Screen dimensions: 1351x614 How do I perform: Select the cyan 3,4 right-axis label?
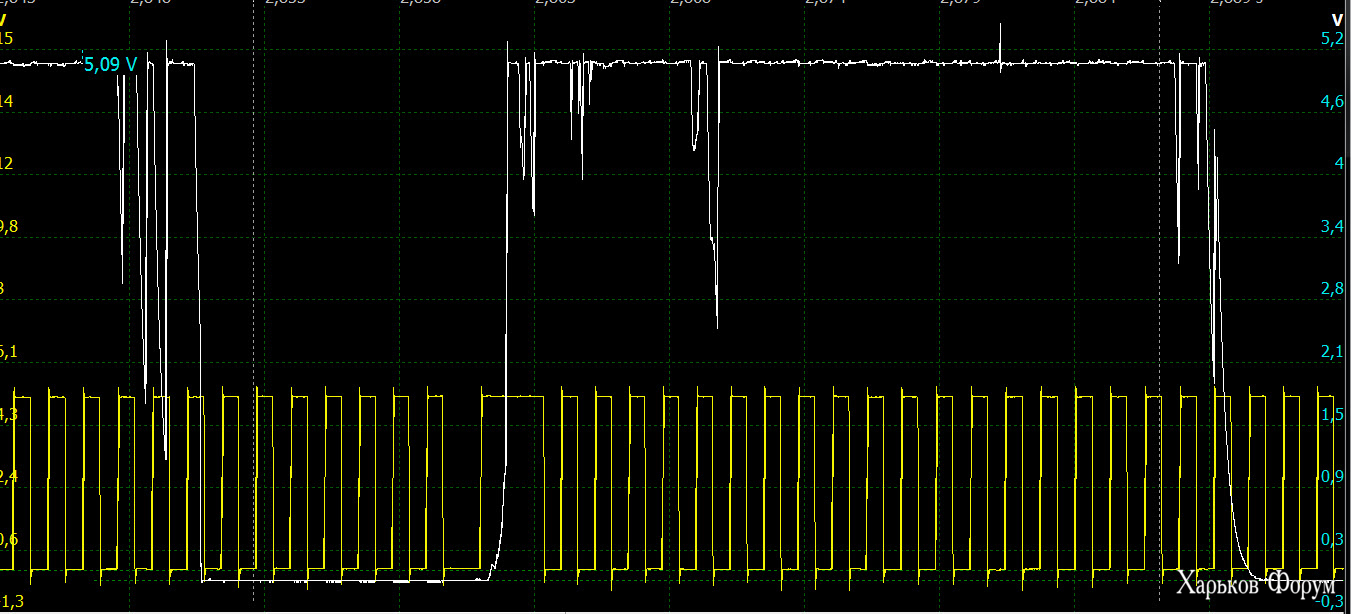[1332, 227]
